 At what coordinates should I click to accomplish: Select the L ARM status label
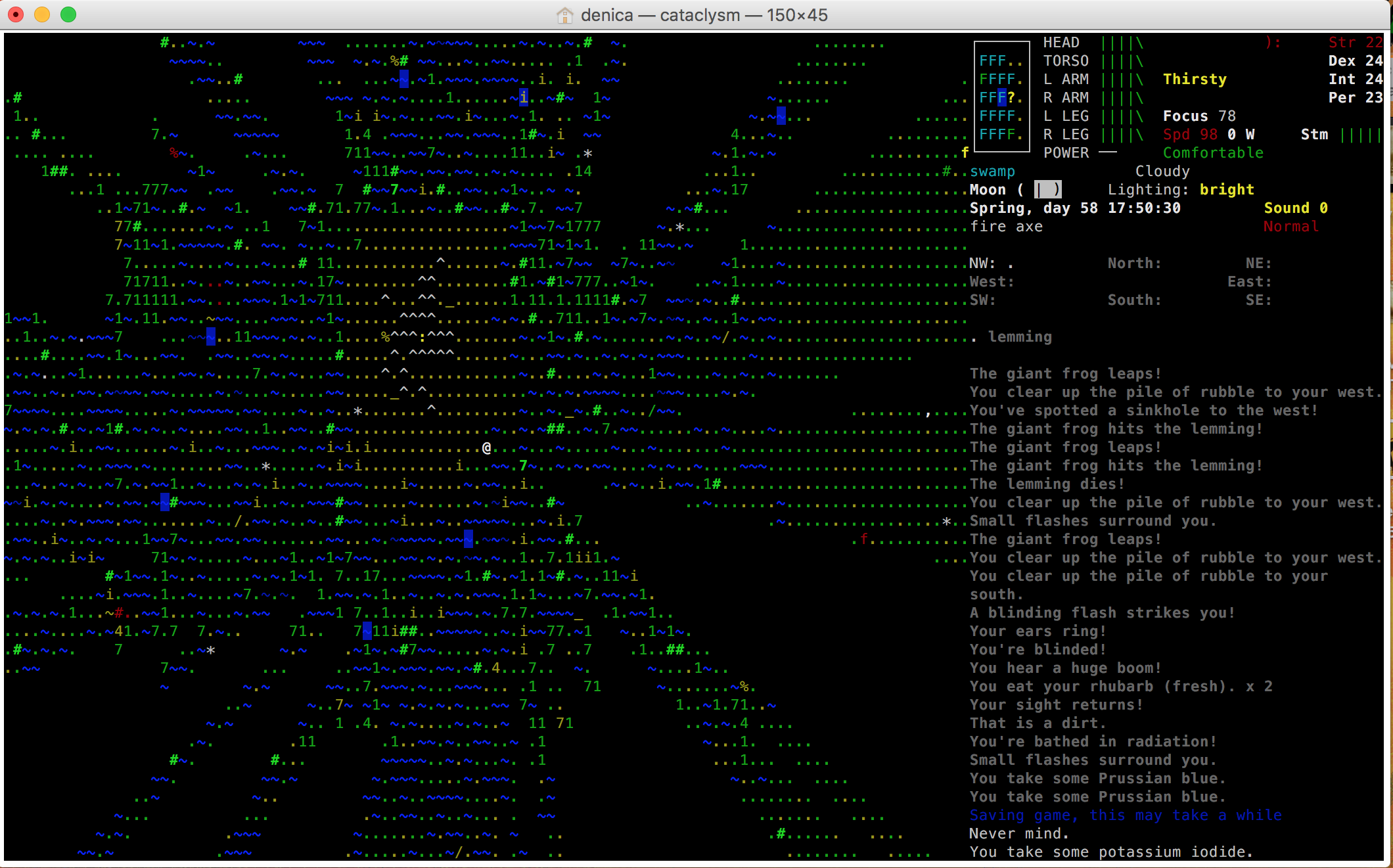(x=1066, y=80)
